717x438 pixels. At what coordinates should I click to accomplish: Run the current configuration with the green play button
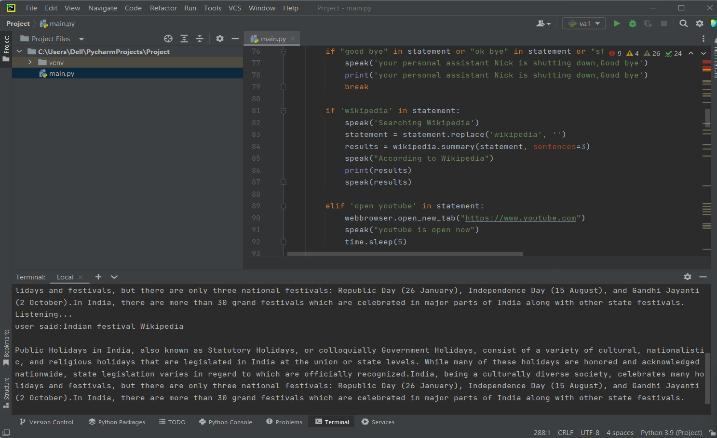click(616, 23)
